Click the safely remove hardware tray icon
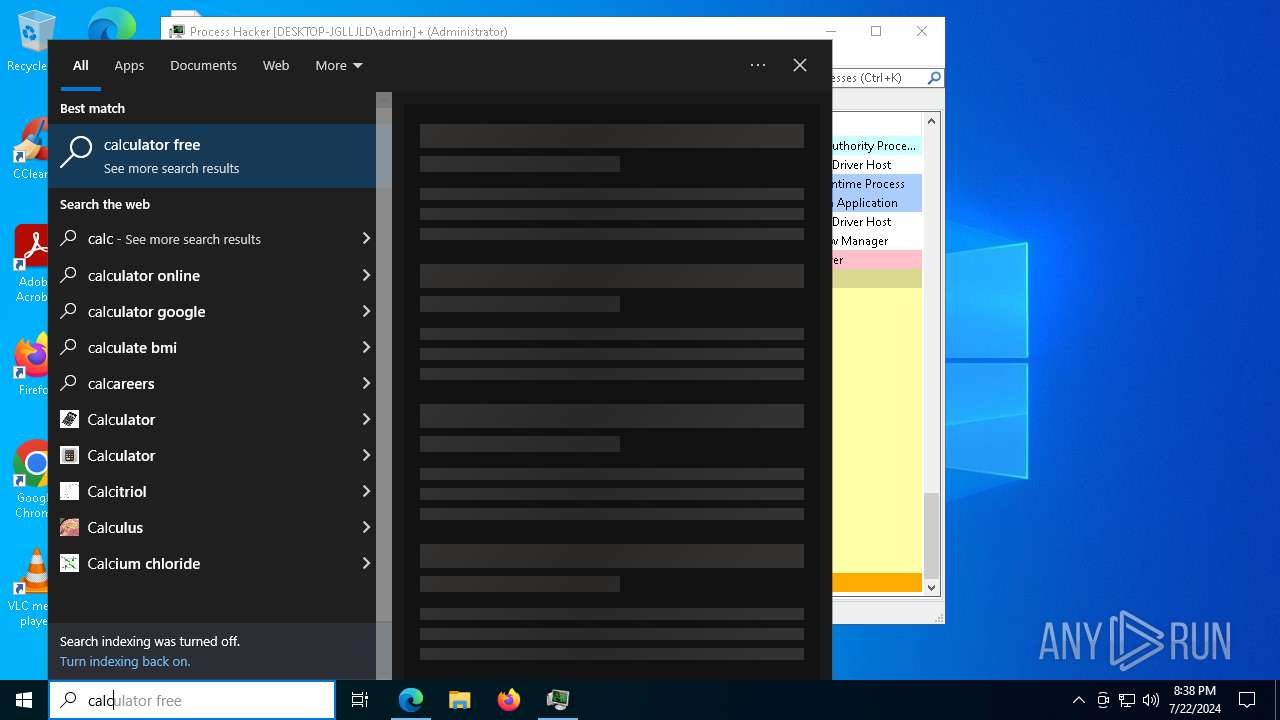Screen dimensions: 1280x720 (x=1103, y=700)
